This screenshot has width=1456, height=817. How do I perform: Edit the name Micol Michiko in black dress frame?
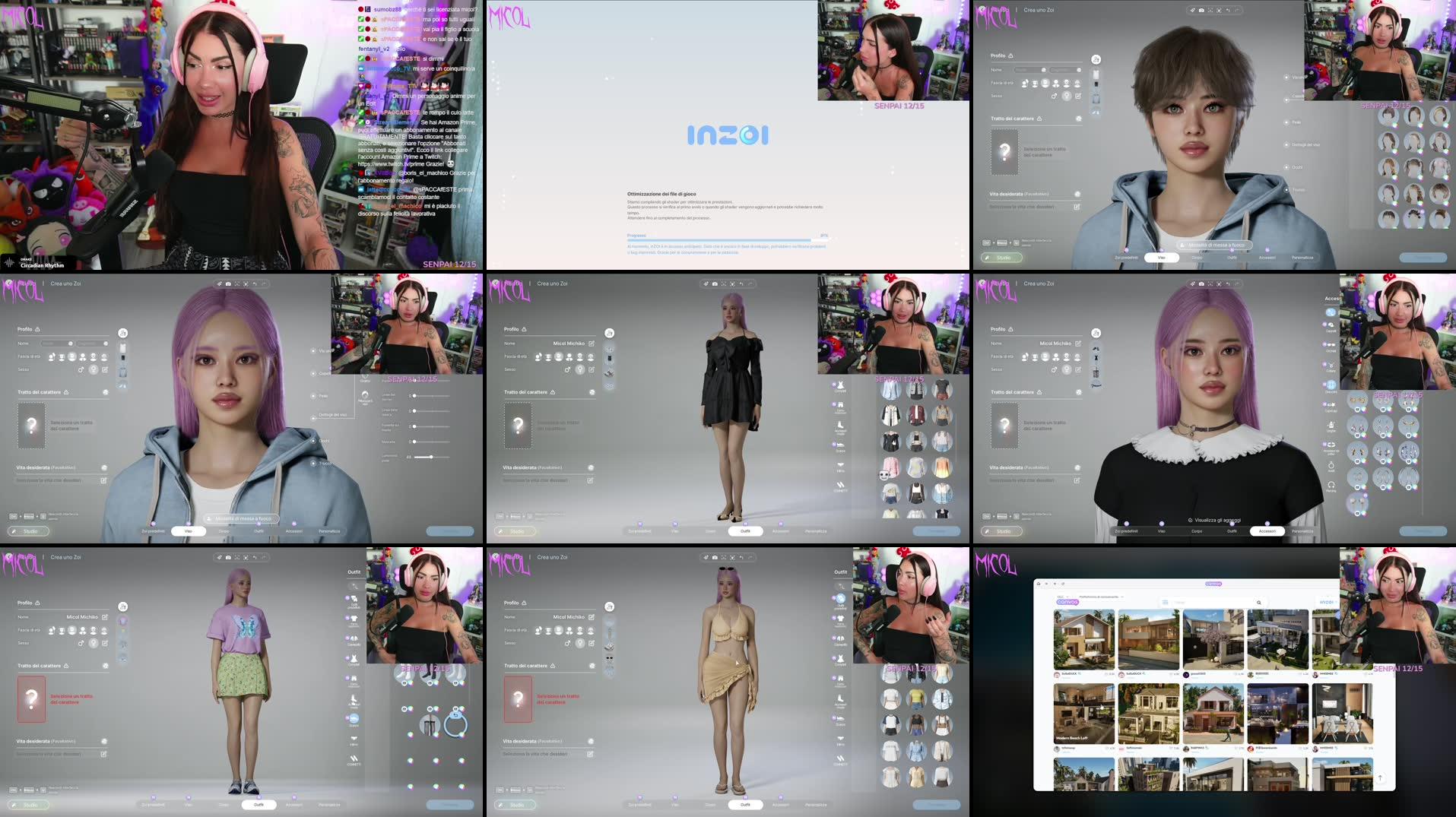pos(591,344)
